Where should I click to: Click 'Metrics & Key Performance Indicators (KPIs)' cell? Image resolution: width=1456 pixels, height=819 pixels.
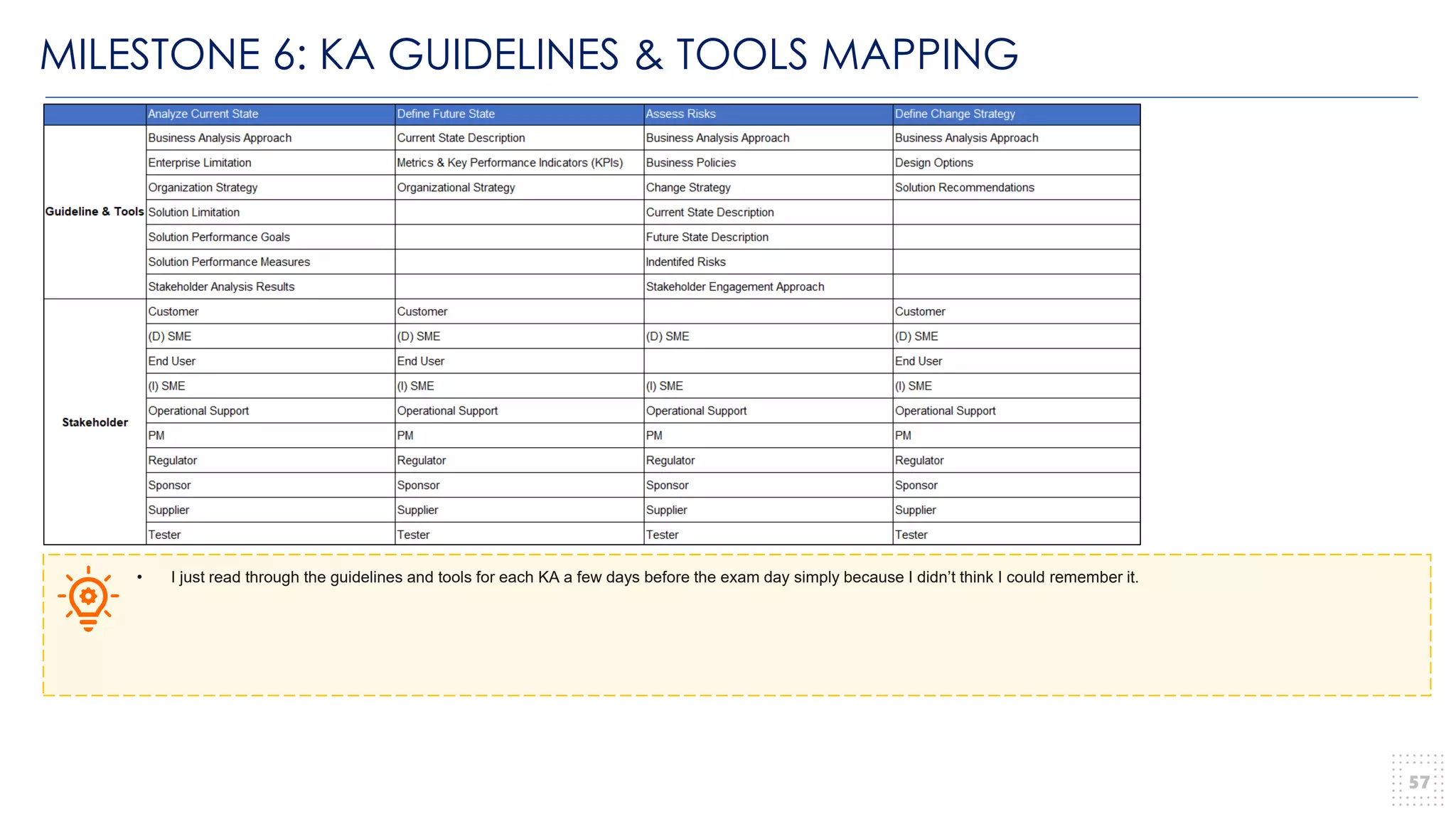pos(519,163)
